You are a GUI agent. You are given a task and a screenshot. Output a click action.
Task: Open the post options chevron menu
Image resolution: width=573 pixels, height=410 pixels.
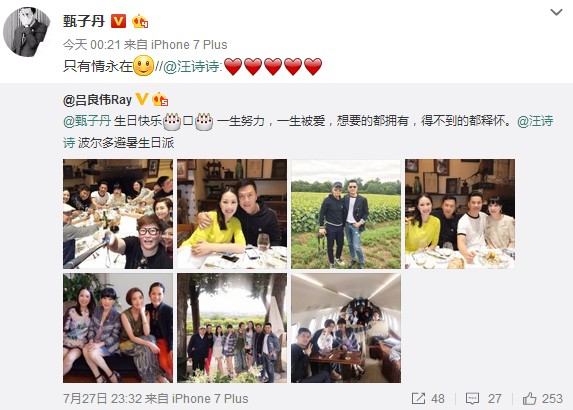tap(556, 12)
